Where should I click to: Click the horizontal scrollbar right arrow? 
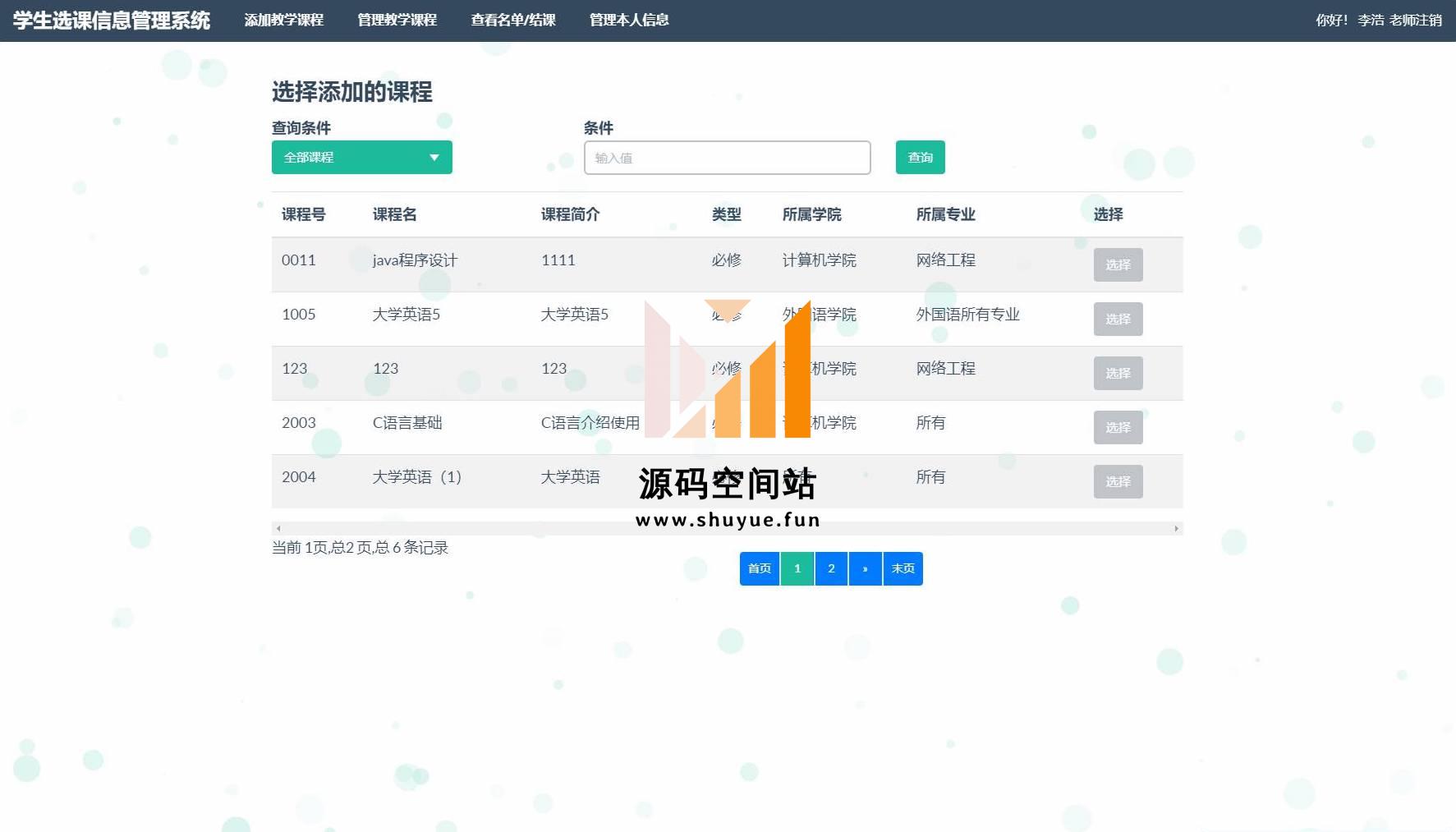tap(1176, 528)
